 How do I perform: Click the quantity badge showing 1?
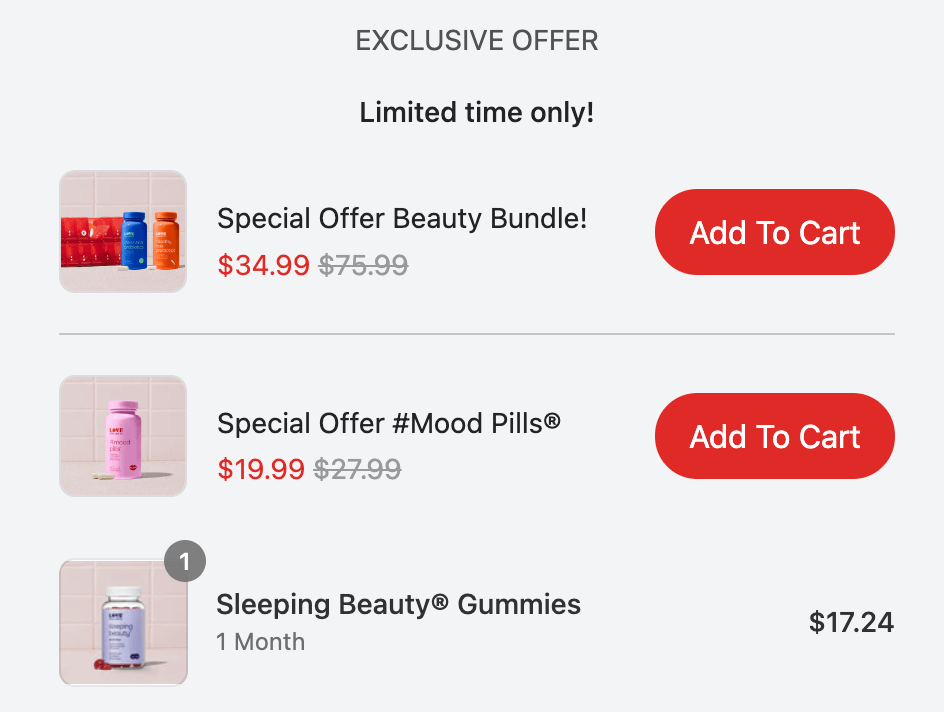pyautogui.click(x=185, y=561)
